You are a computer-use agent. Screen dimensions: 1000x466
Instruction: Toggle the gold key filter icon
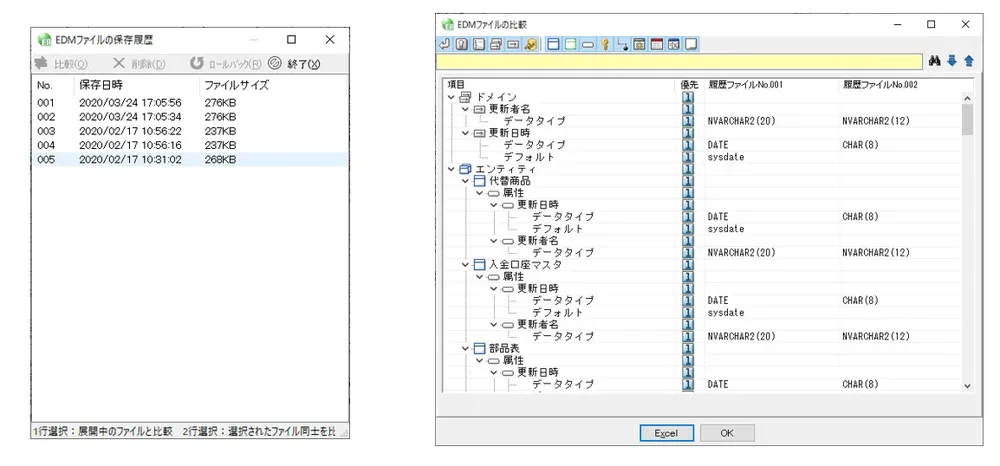(605, 44)
